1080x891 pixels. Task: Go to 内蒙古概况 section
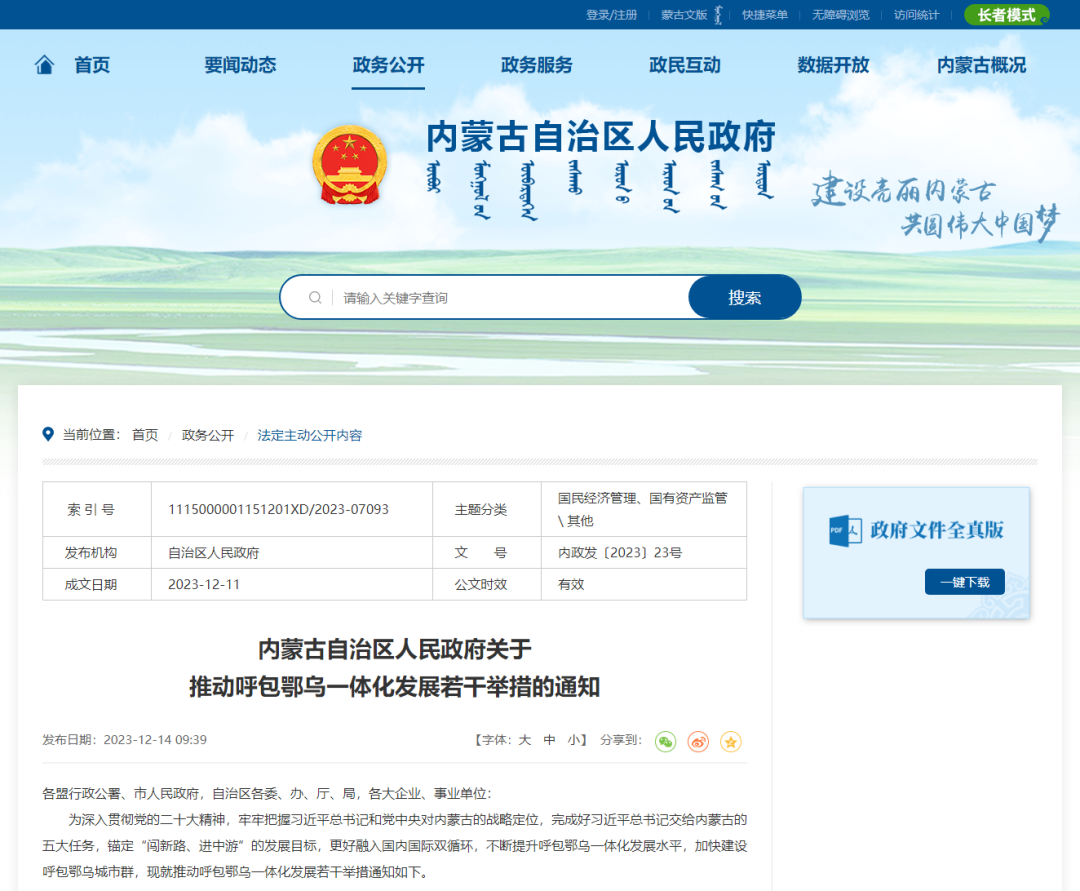(981, 66)
